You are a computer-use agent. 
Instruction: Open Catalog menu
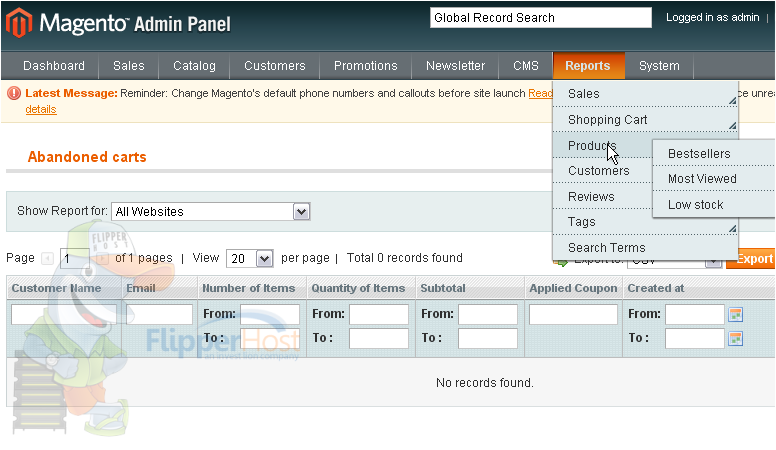click(x=194, y=65)
